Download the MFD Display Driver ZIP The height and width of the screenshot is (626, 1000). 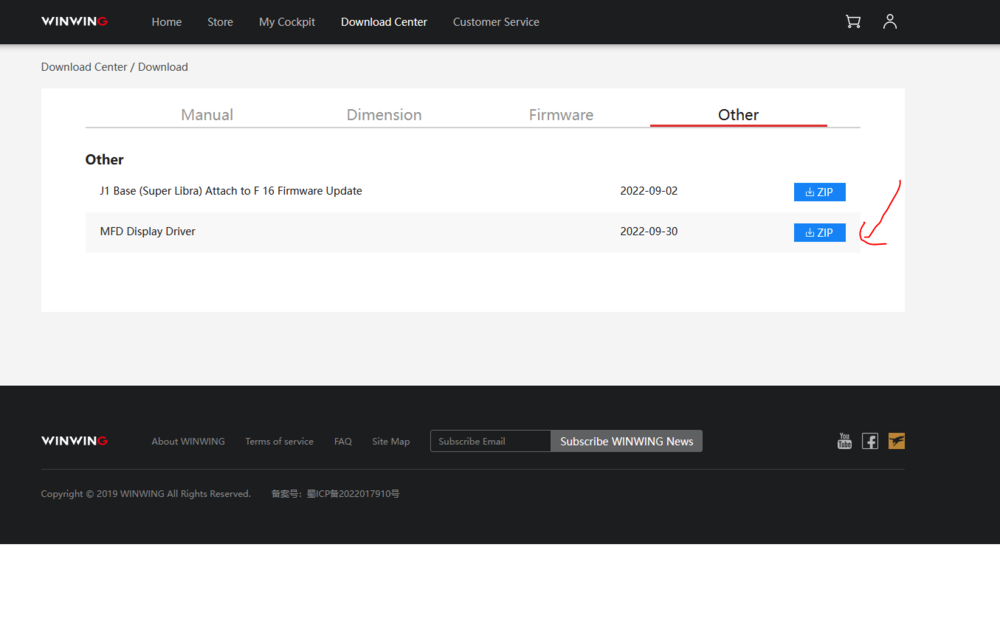(820, 233)
